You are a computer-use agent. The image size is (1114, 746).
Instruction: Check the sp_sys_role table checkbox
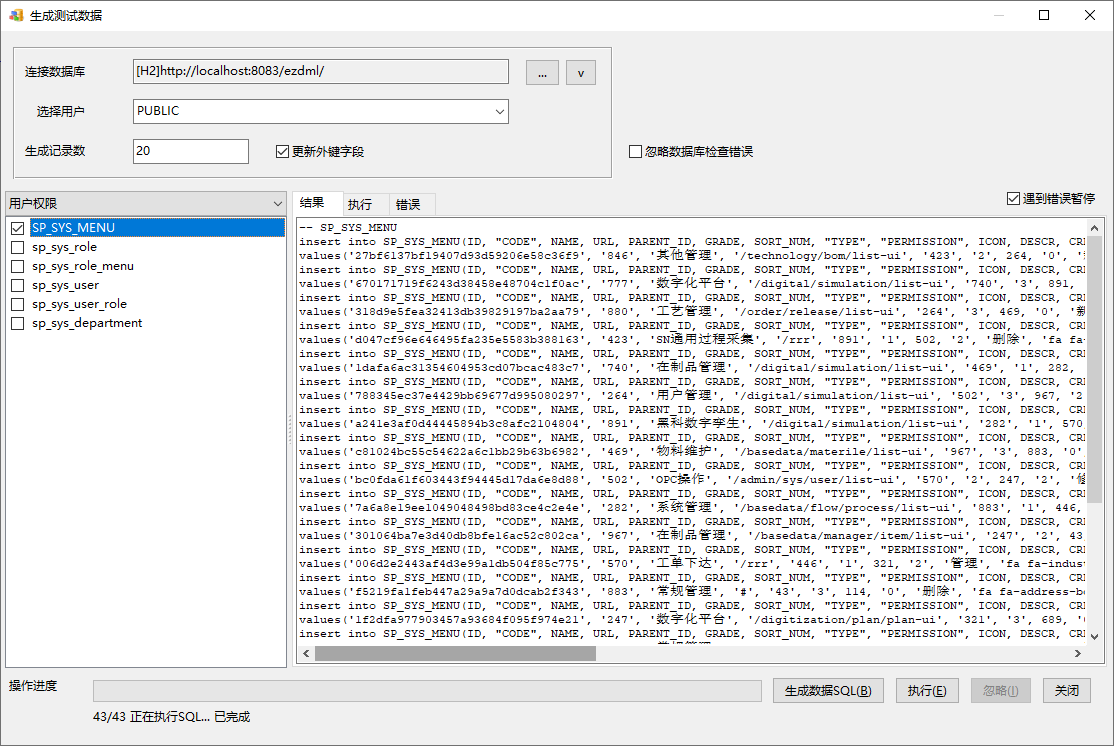click(x=18, y=247)
